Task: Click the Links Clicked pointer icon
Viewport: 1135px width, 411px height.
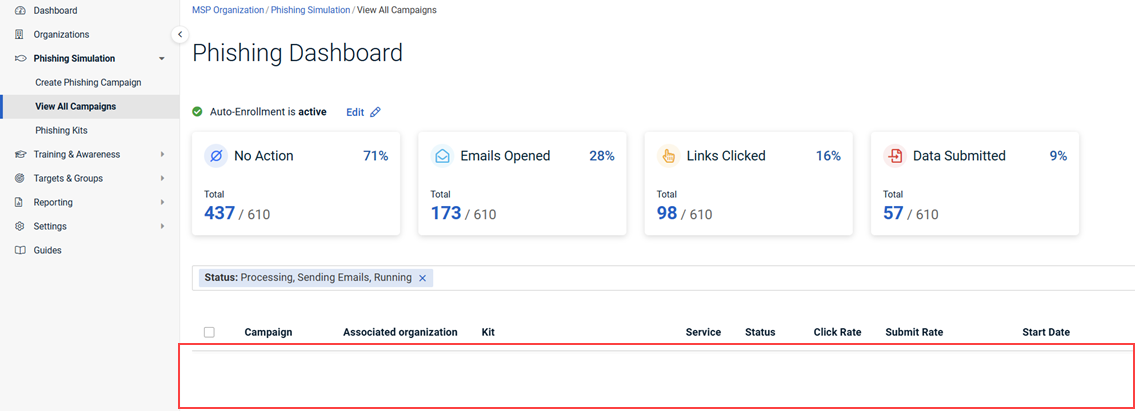Action: click(668, 156)
